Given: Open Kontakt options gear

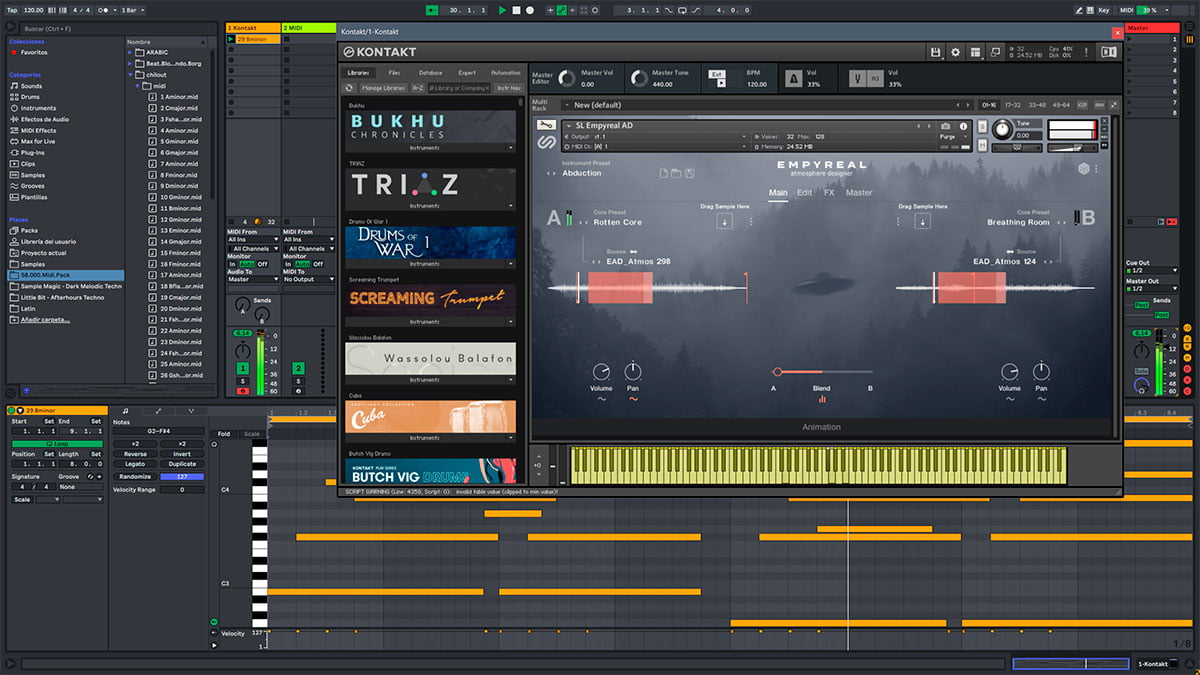Looking at the screenshot, I should [955, 52].
